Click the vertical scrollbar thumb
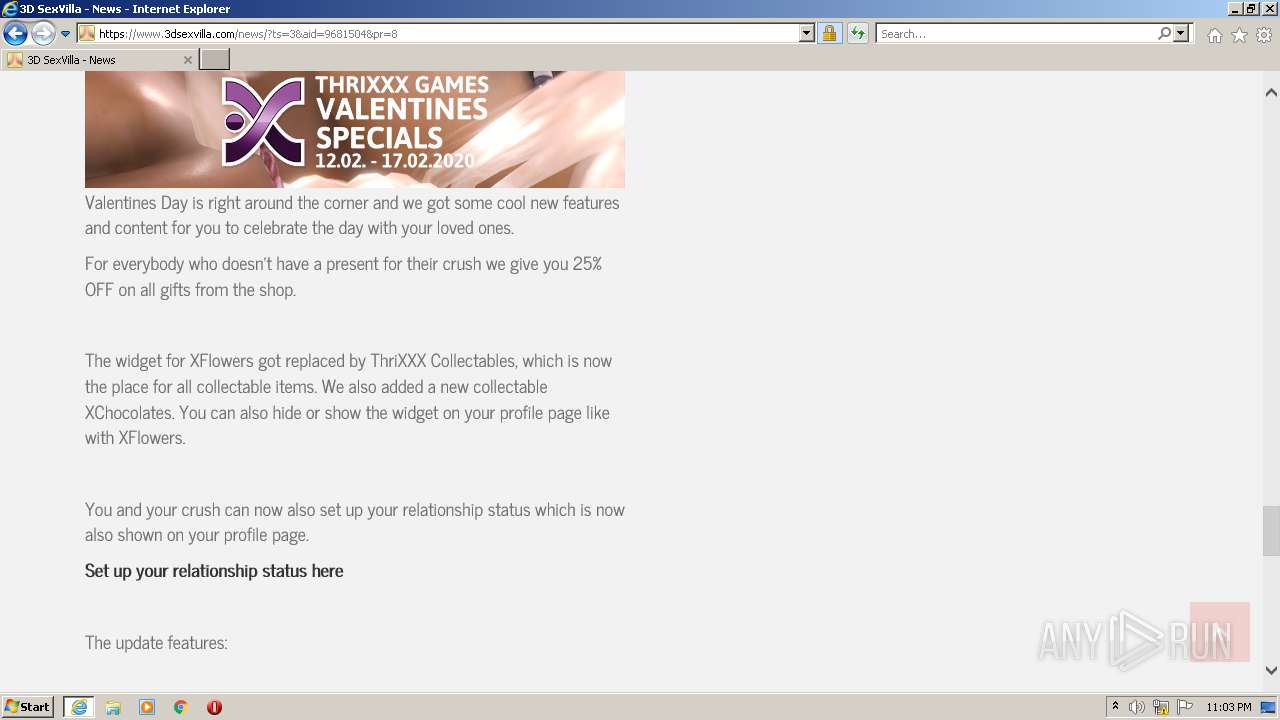The height and width of the screenshot is (720, 1280). (x=1271, y=531)
